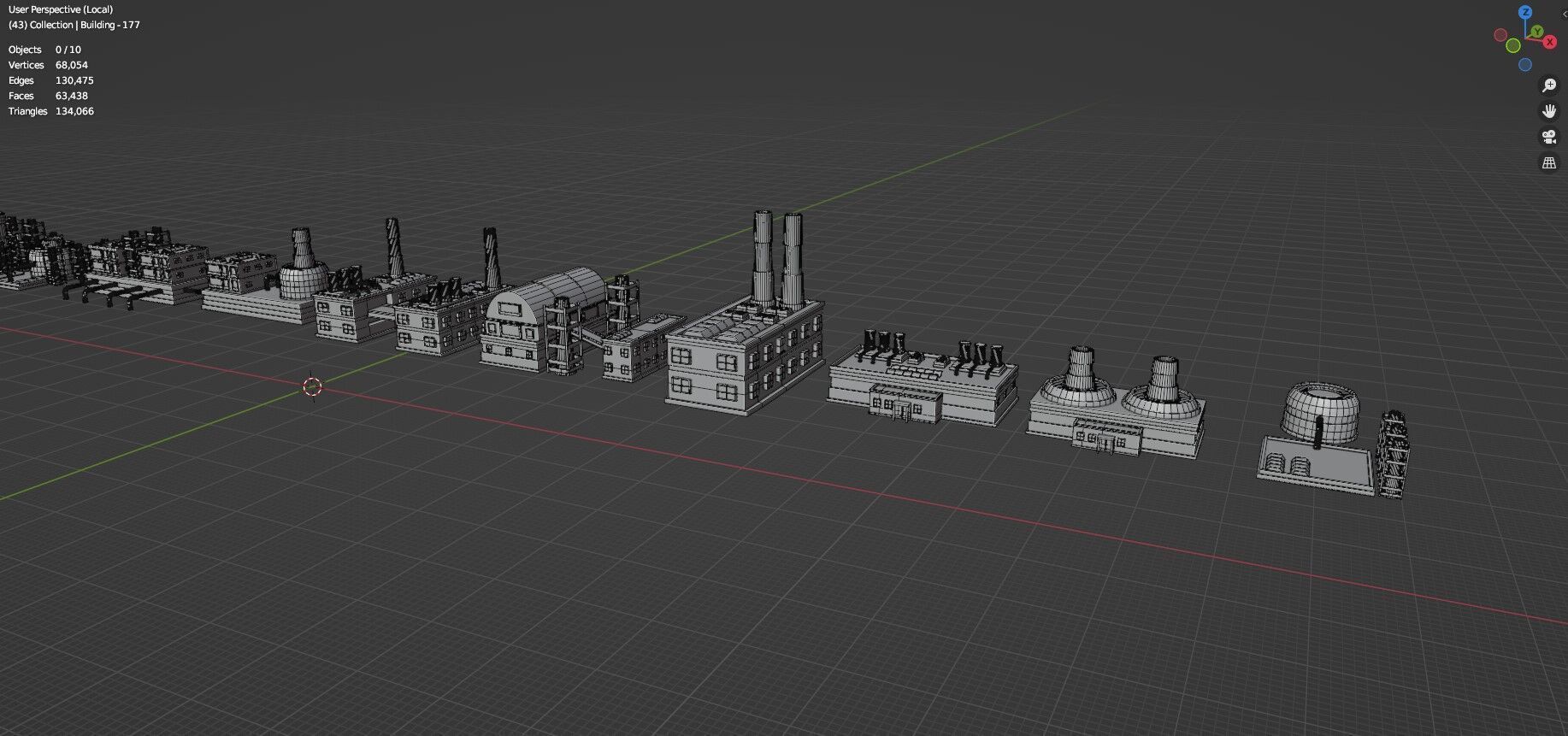Click the "User Perspective (Local)" overlay text
The image size is (1568, 736).
tap(61, 9)
